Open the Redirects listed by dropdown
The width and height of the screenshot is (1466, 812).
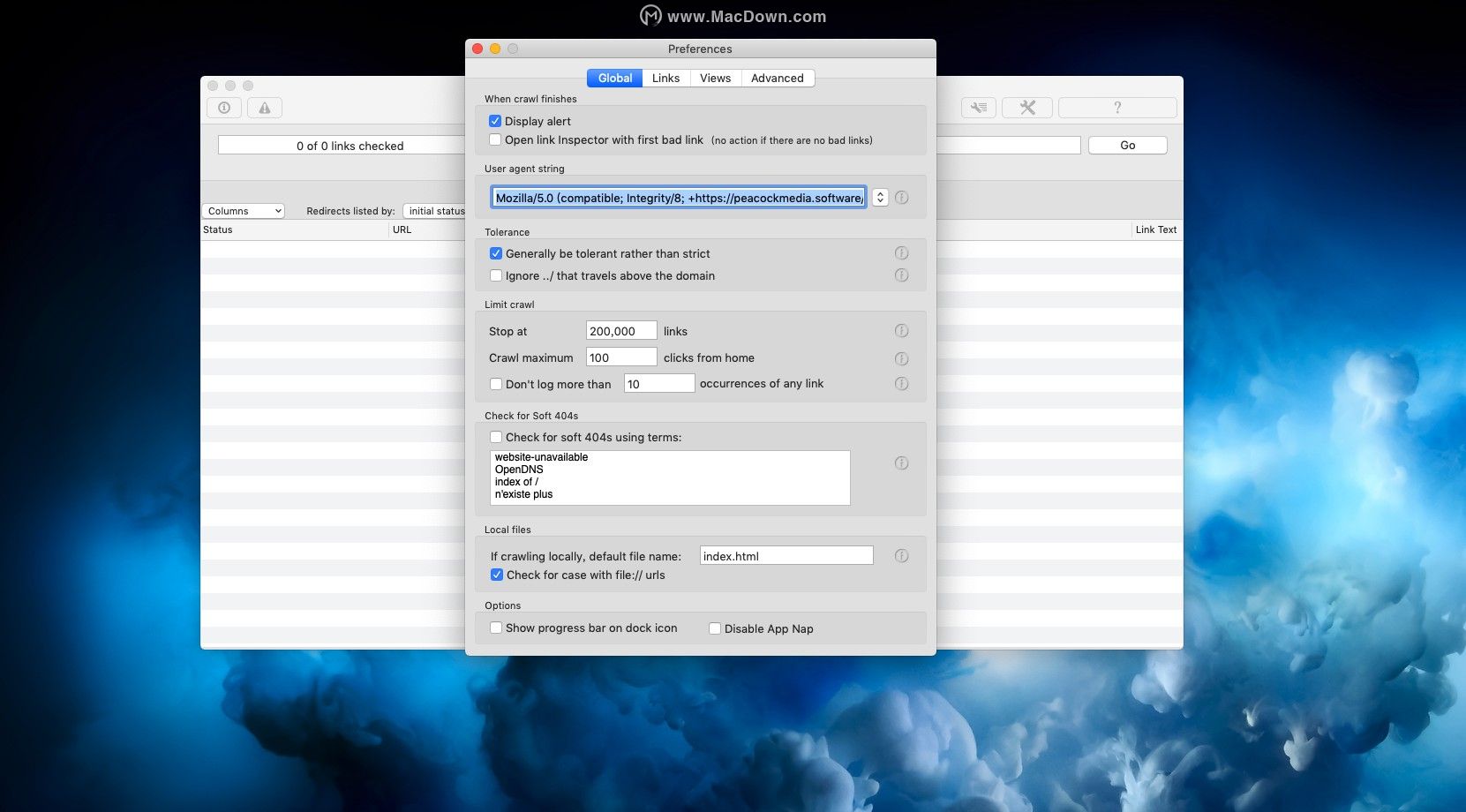434,211
